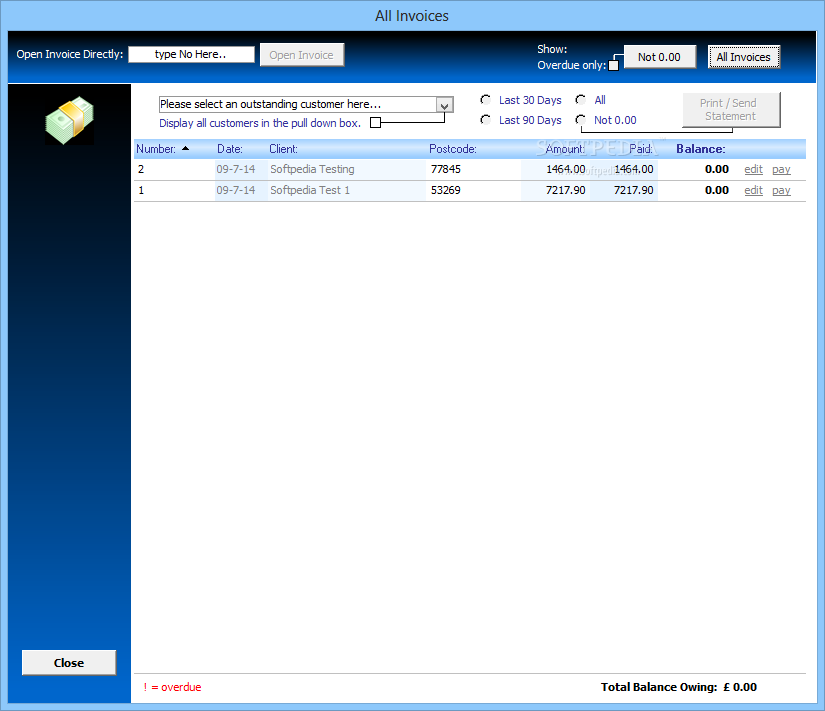Click balance 0.00 of invoice 1
The width and height of the screenshot is (825, 711).
pyautogui.click(x=717, y=191)
